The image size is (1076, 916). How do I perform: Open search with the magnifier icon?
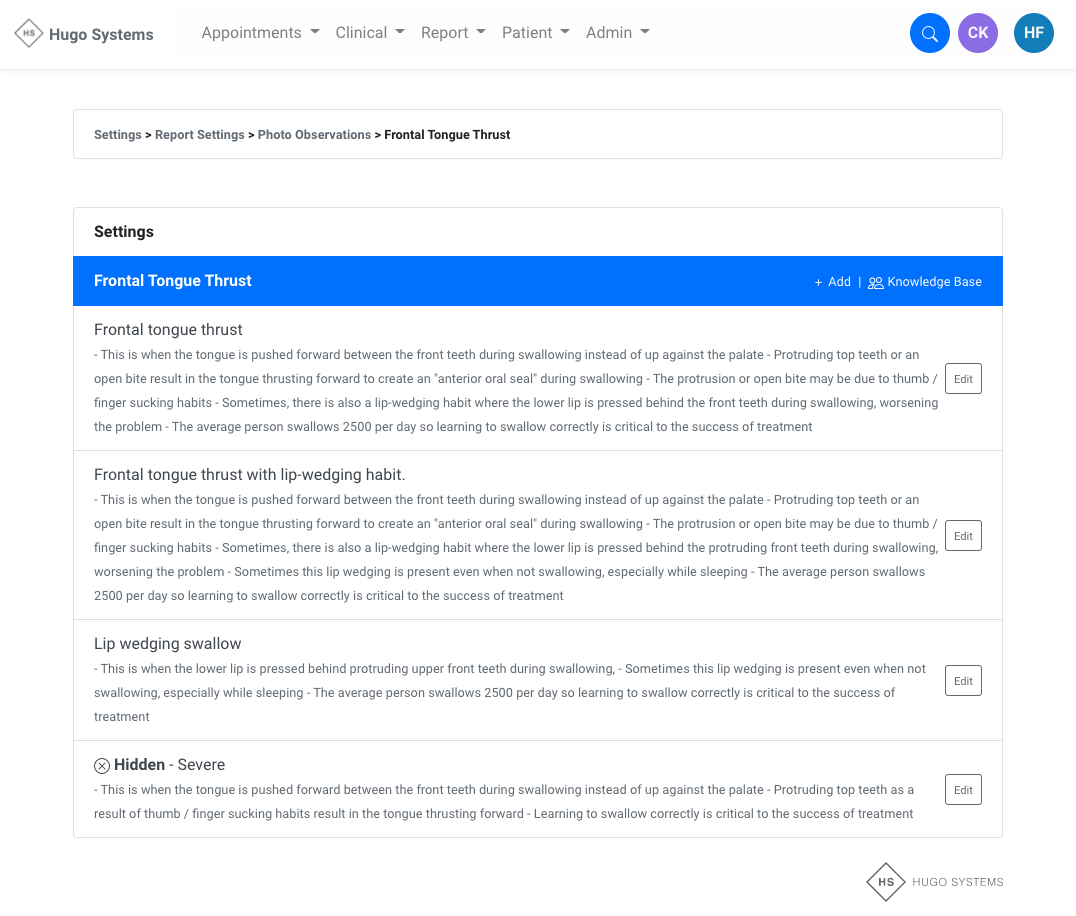click(x=929, y=34)
